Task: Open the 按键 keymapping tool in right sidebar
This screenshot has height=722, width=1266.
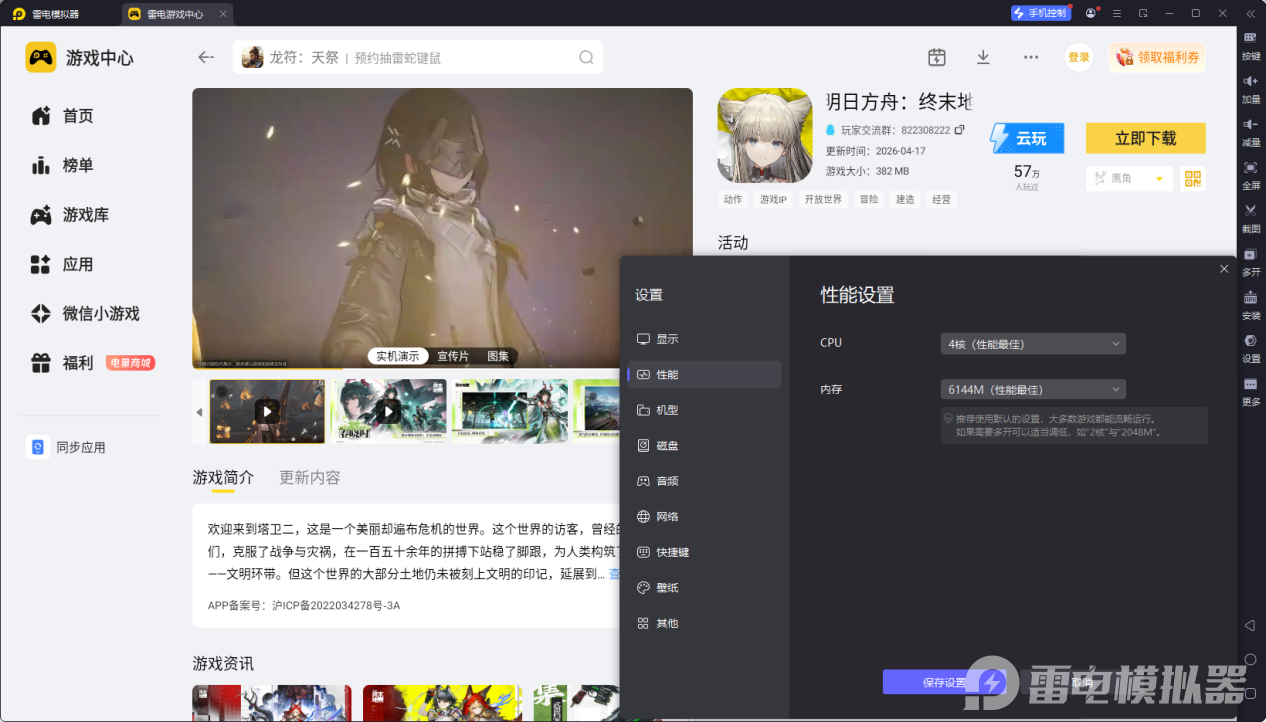Action: point(1250,44)
